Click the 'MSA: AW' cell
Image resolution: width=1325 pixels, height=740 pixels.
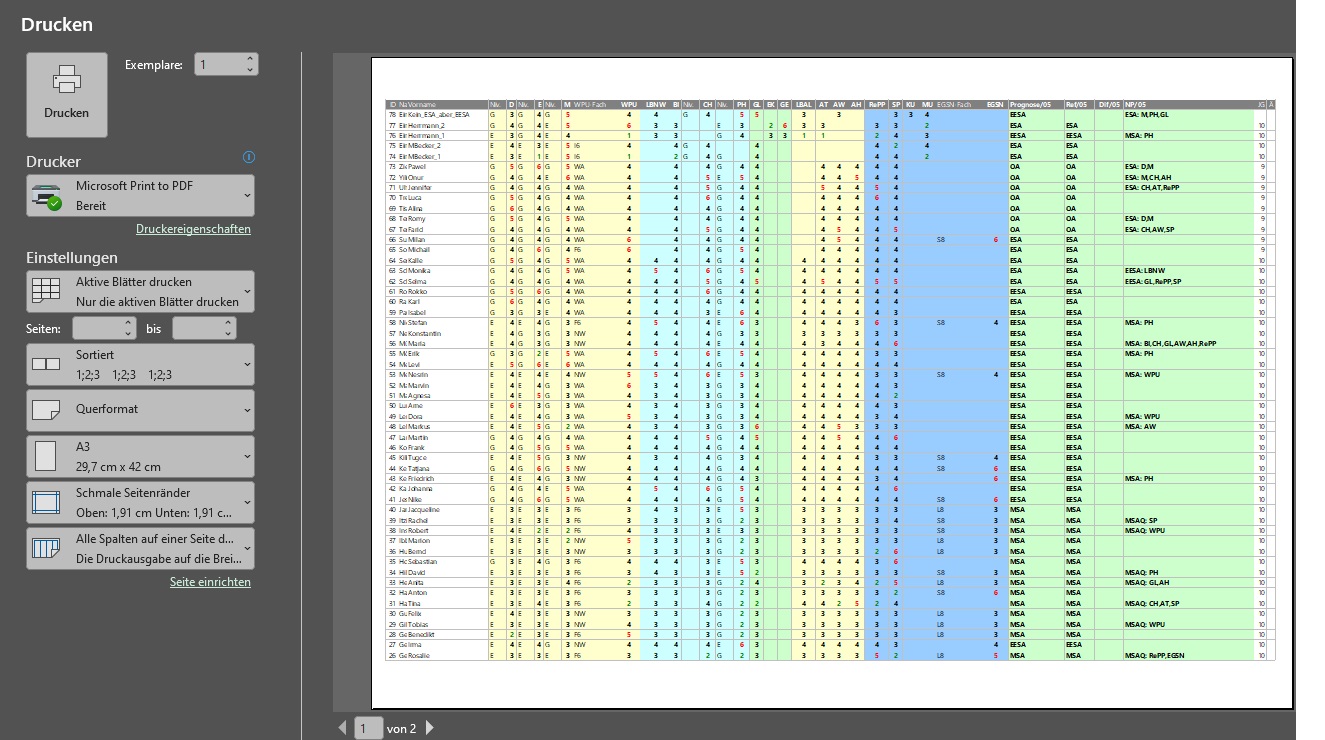(x=1140, y=427)
